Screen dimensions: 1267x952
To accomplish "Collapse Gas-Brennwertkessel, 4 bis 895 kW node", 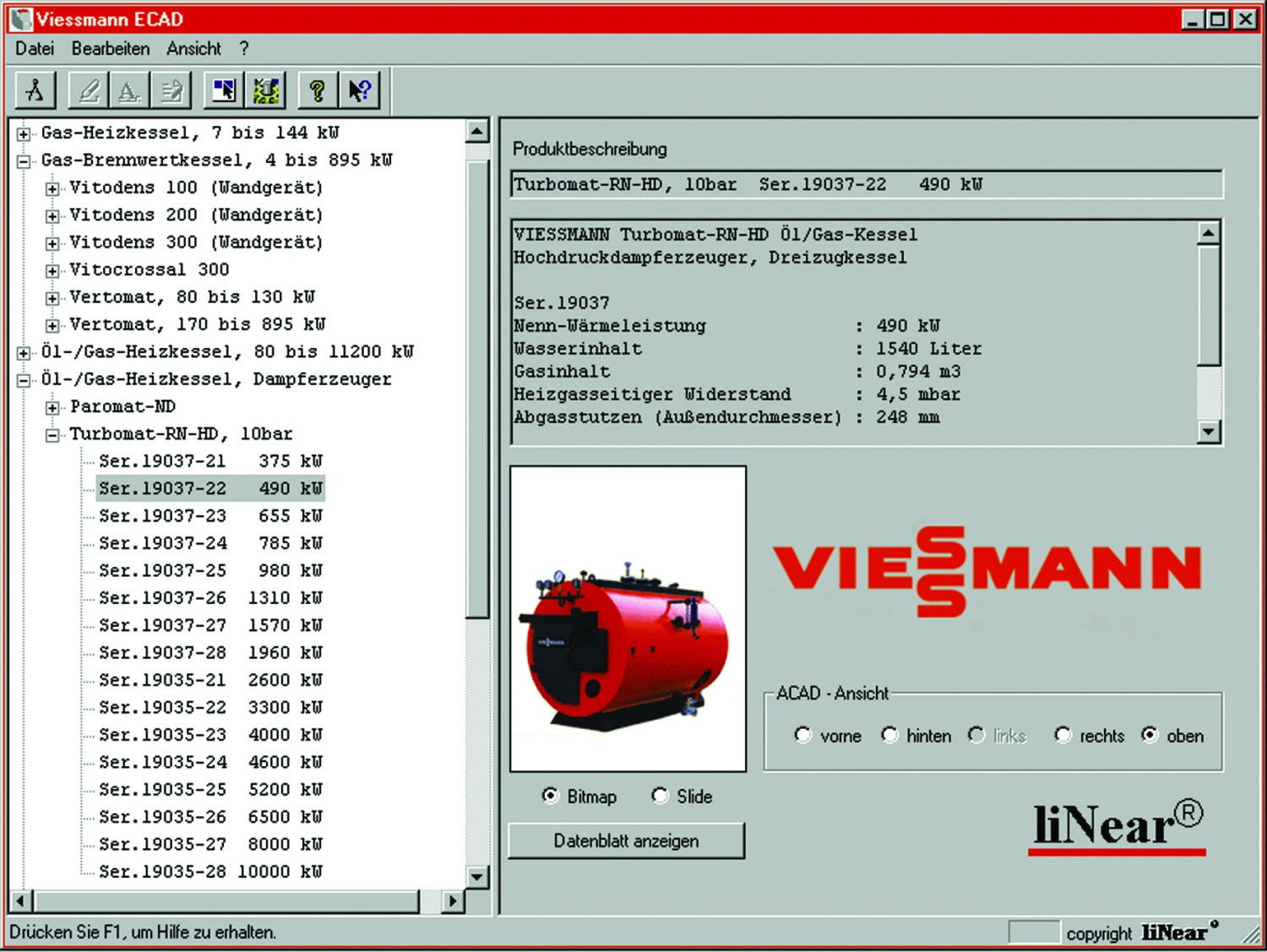I will click(24, 161).
